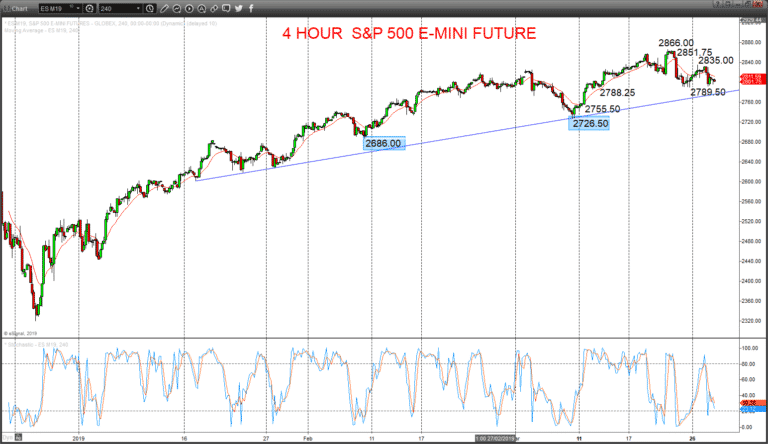The width and height of the screenshot is (768, 444).
Task: Share chart via Twitter bird icon
Action: click(239, 8)
